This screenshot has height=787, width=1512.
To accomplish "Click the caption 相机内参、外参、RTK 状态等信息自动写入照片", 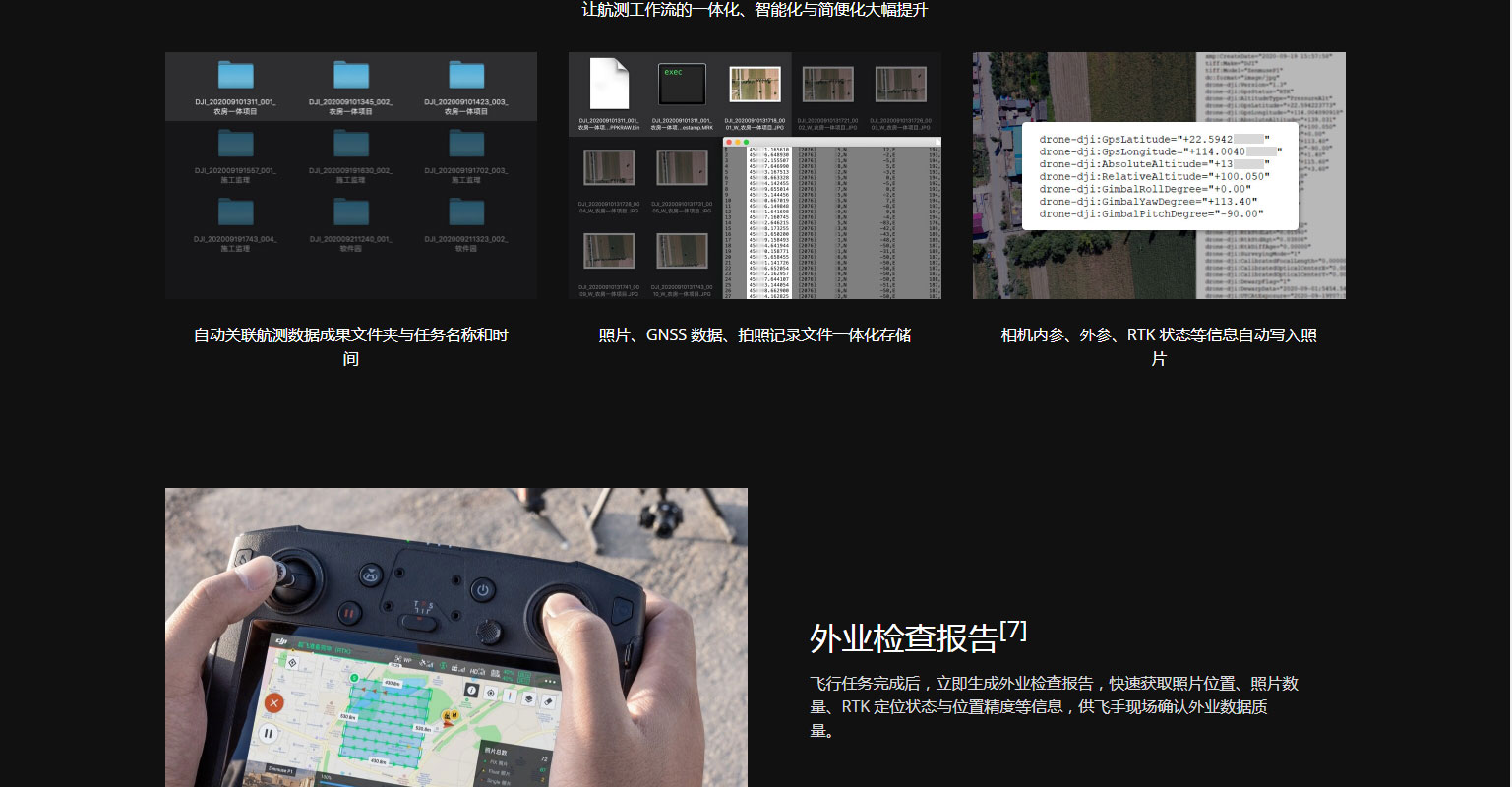I will tap(1159, 346).
